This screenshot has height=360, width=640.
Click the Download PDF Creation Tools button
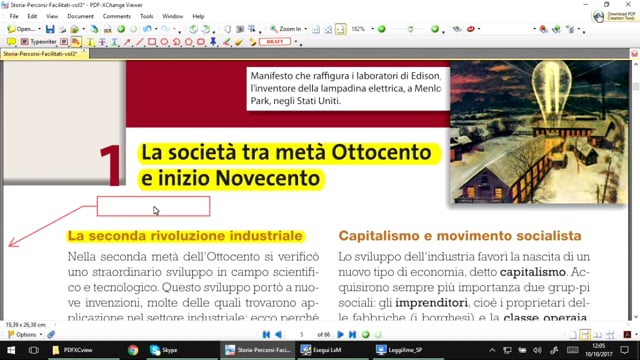pyautogui.click(x=614, y=16)
